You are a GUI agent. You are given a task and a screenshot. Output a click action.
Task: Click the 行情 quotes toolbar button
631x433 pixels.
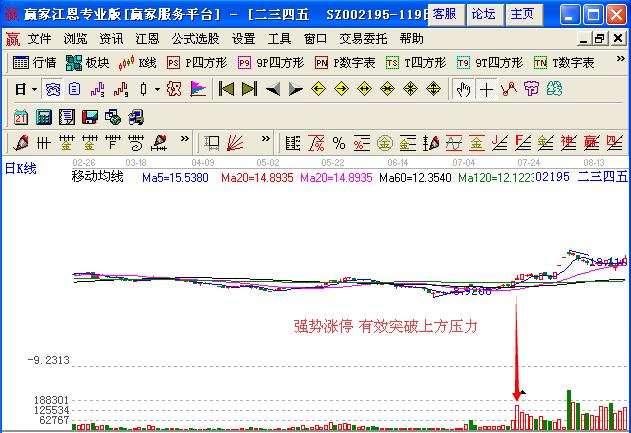coord(34,62)
